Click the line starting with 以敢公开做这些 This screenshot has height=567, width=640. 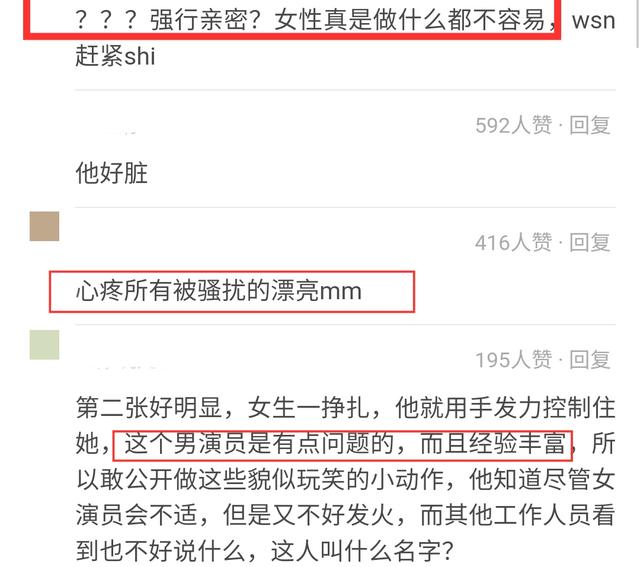point(345,479)
